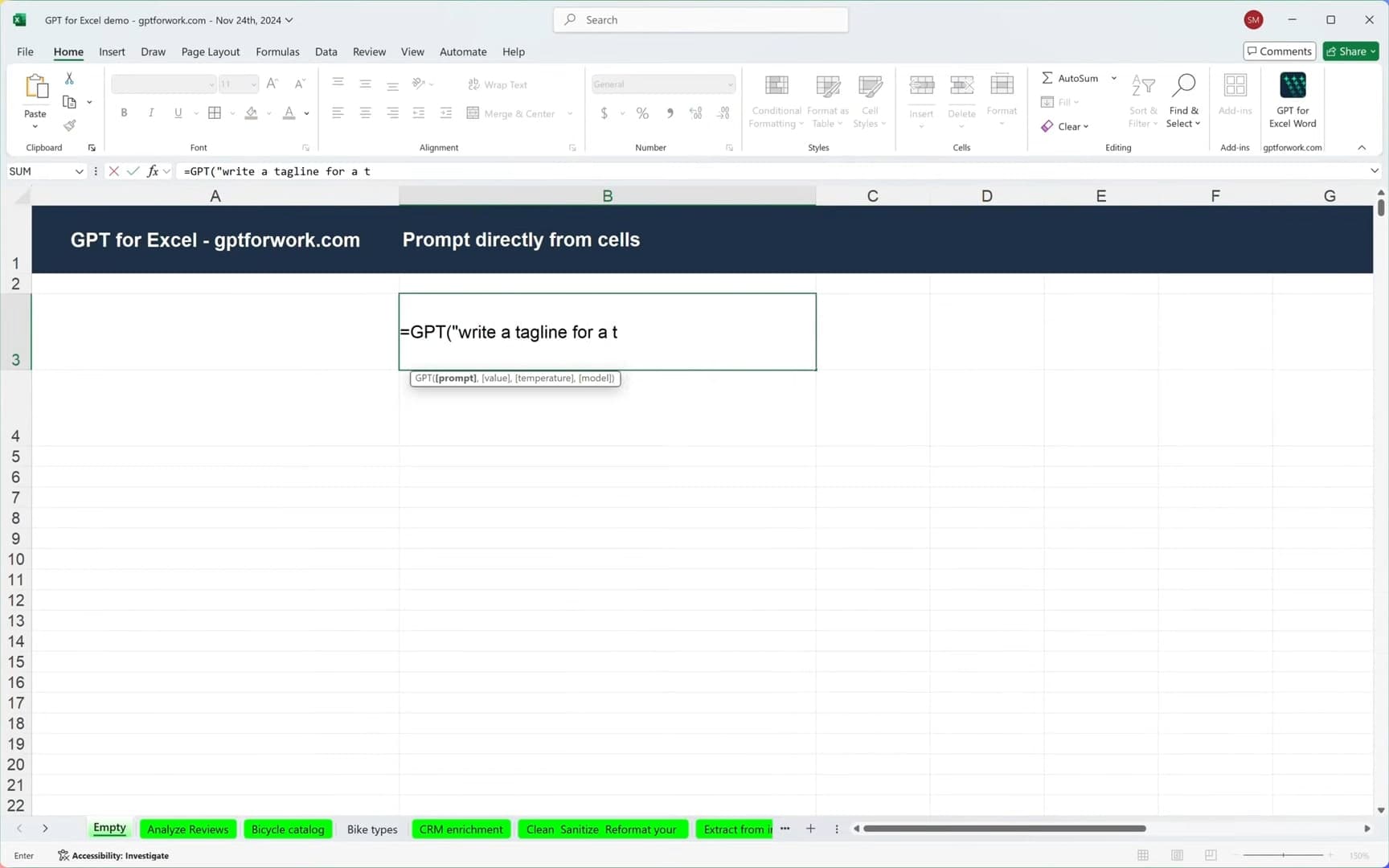Select the Format Painter tool
Image resolution: width=1389 pixels, height=868 pixels.
coord(69,125)
